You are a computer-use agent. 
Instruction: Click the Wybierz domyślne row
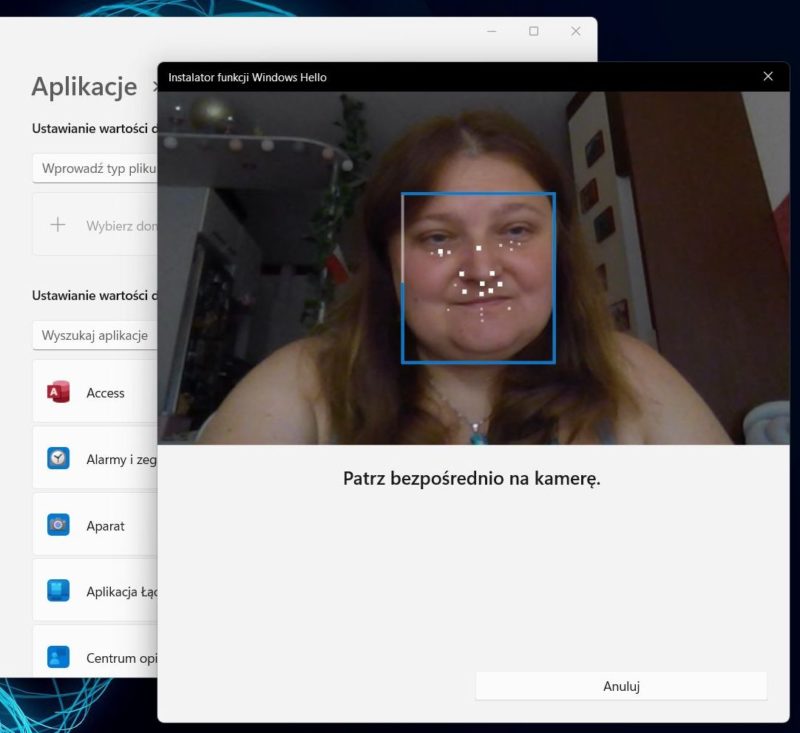pos(95,224)
